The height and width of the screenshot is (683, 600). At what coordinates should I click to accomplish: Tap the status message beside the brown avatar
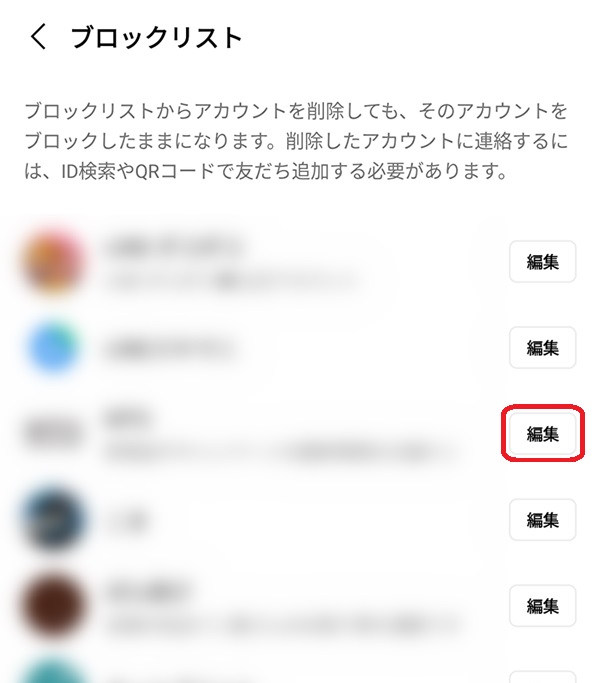pyautogui.click(x=281, y=625)
